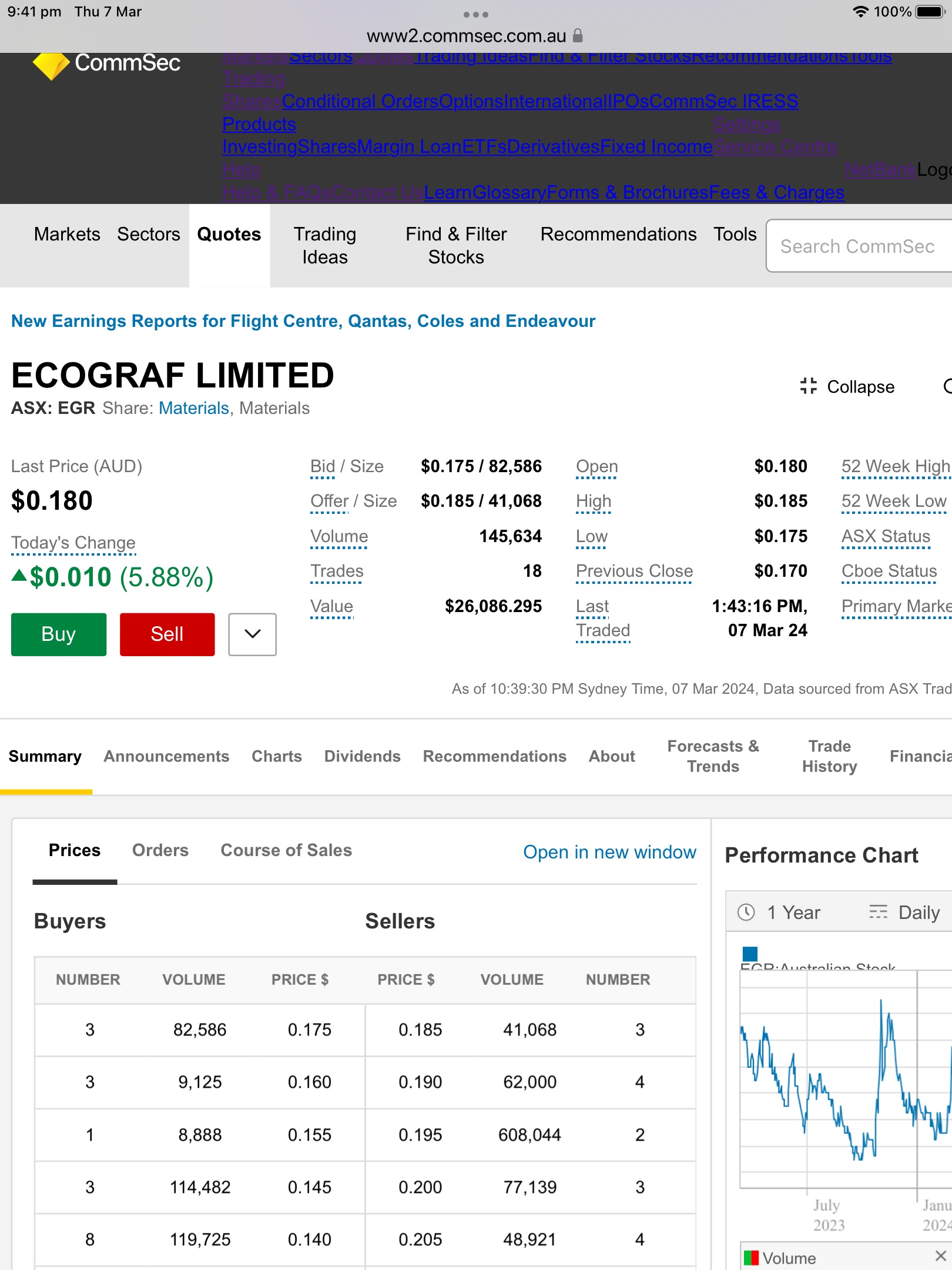Viewport: 952px width, 1270px height.
Task: Switch to the Announcements tab
Action: [166, 756]
